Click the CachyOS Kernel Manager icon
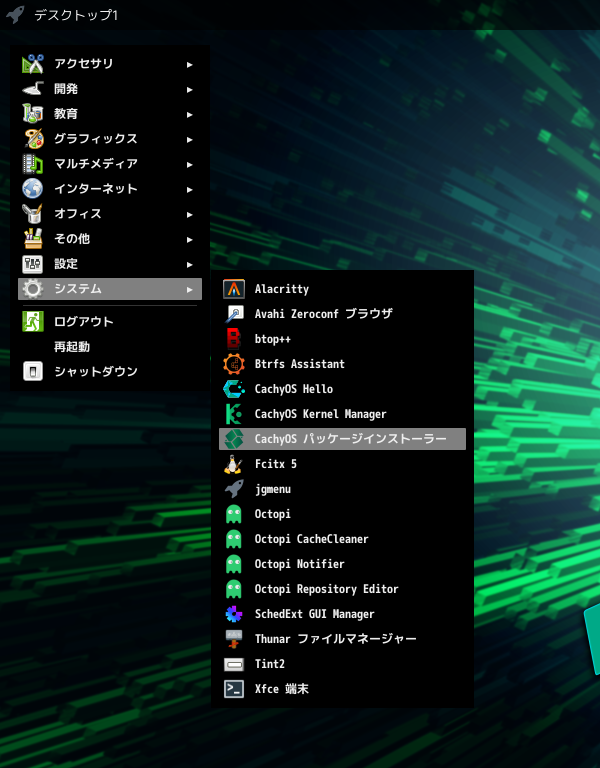 (x=234, y=414)
